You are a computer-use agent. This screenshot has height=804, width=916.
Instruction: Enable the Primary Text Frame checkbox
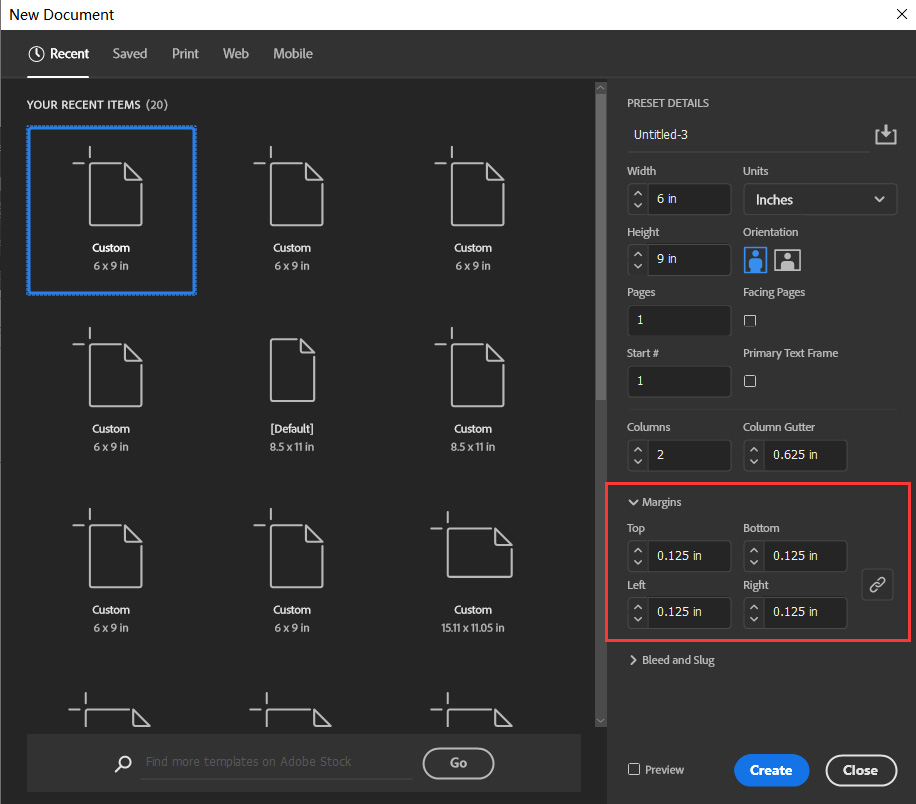(x=750, y=381)
